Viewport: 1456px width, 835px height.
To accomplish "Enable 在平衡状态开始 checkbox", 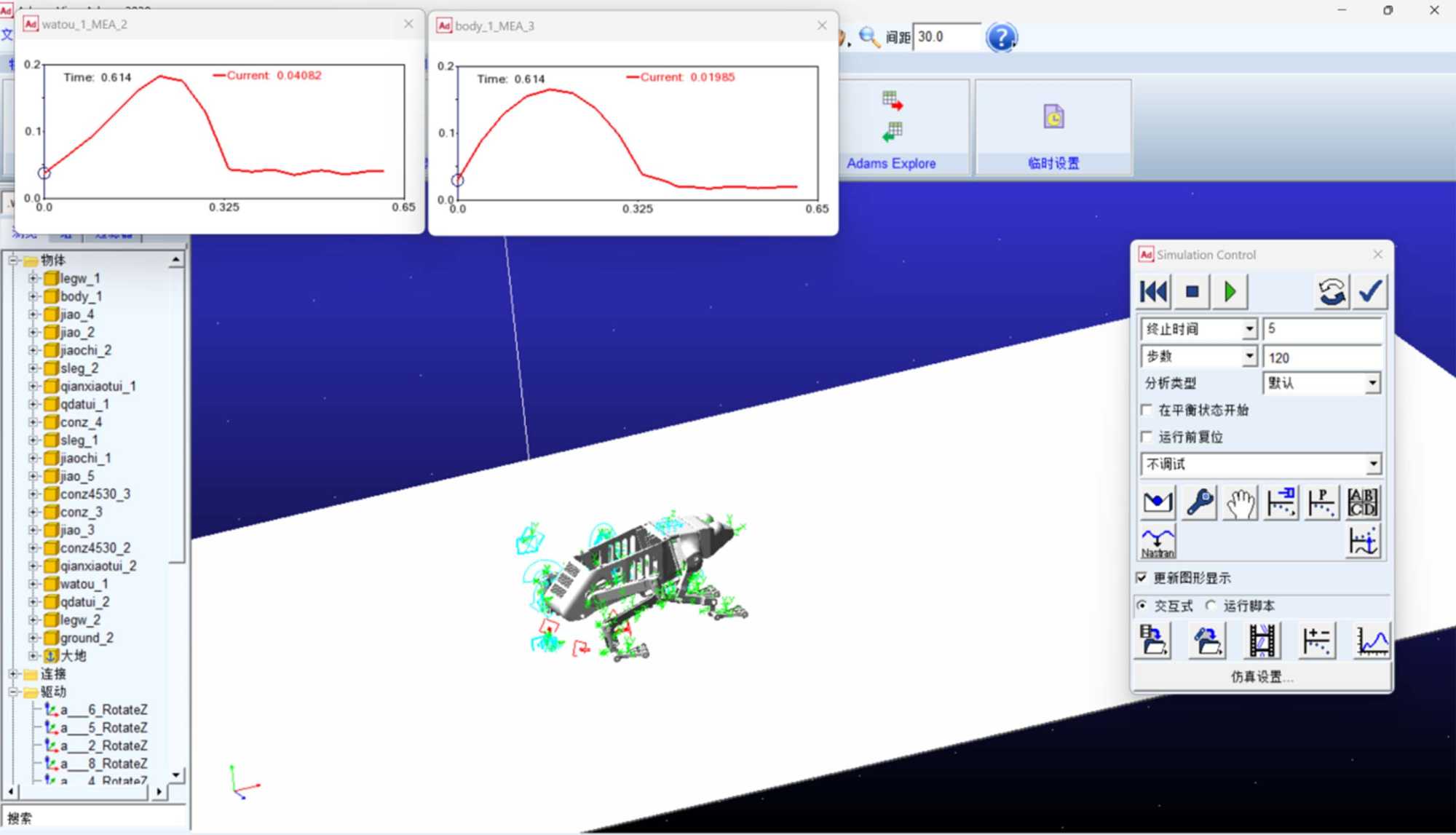I will 1147,410.
